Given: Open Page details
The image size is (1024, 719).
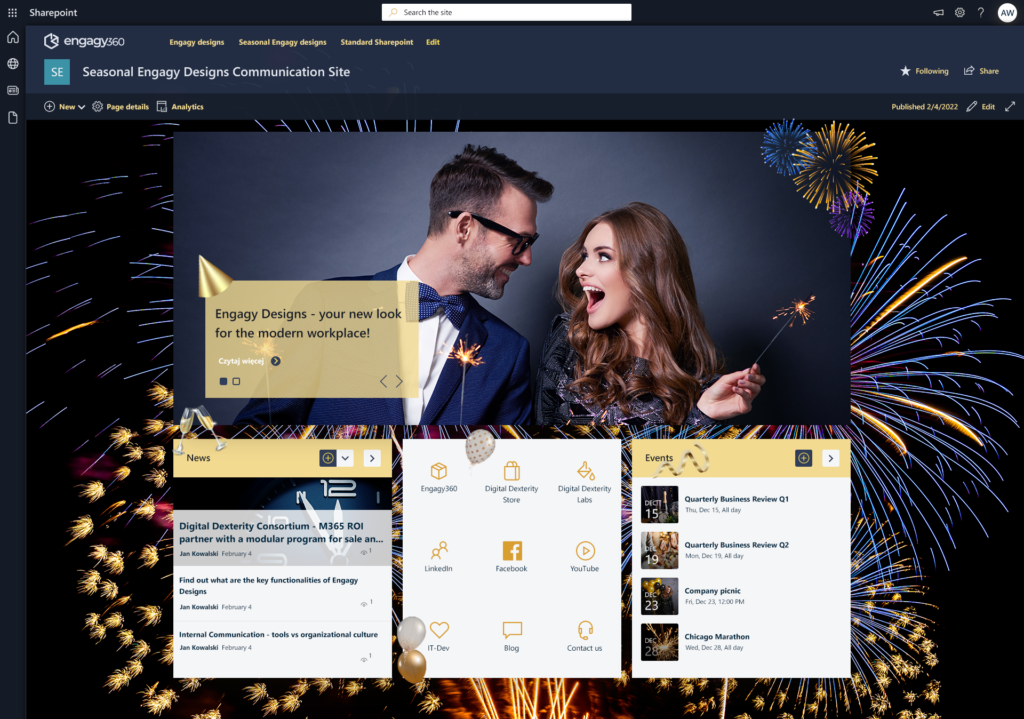Looking at the screenshot, I should coord(120,106).
